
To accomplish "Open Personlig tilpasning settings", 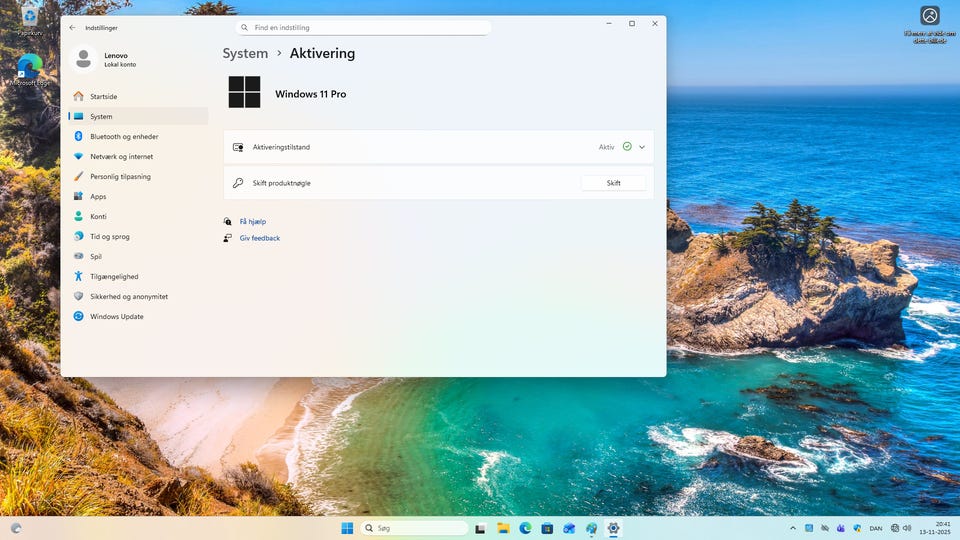I will coord(138,176).
